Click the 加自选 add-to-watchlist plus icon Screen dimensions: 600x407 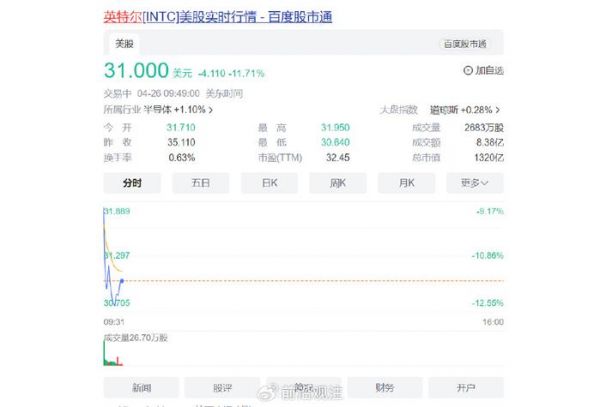click(468, 70)
